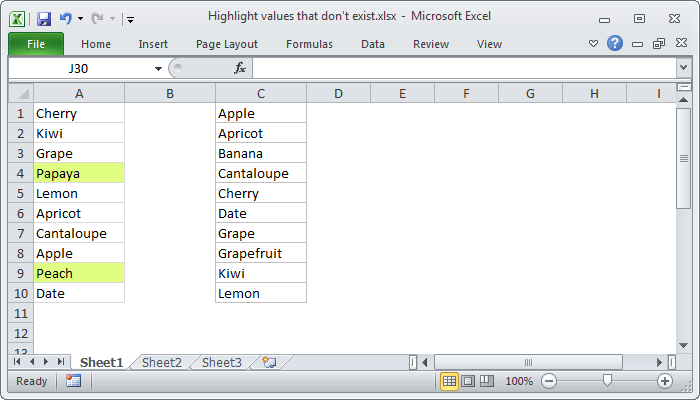Image resolution: width=700 pixels, height=400 pixels.
Task: Select highlighted cell containing Papaya
Action: click(79, 173)
